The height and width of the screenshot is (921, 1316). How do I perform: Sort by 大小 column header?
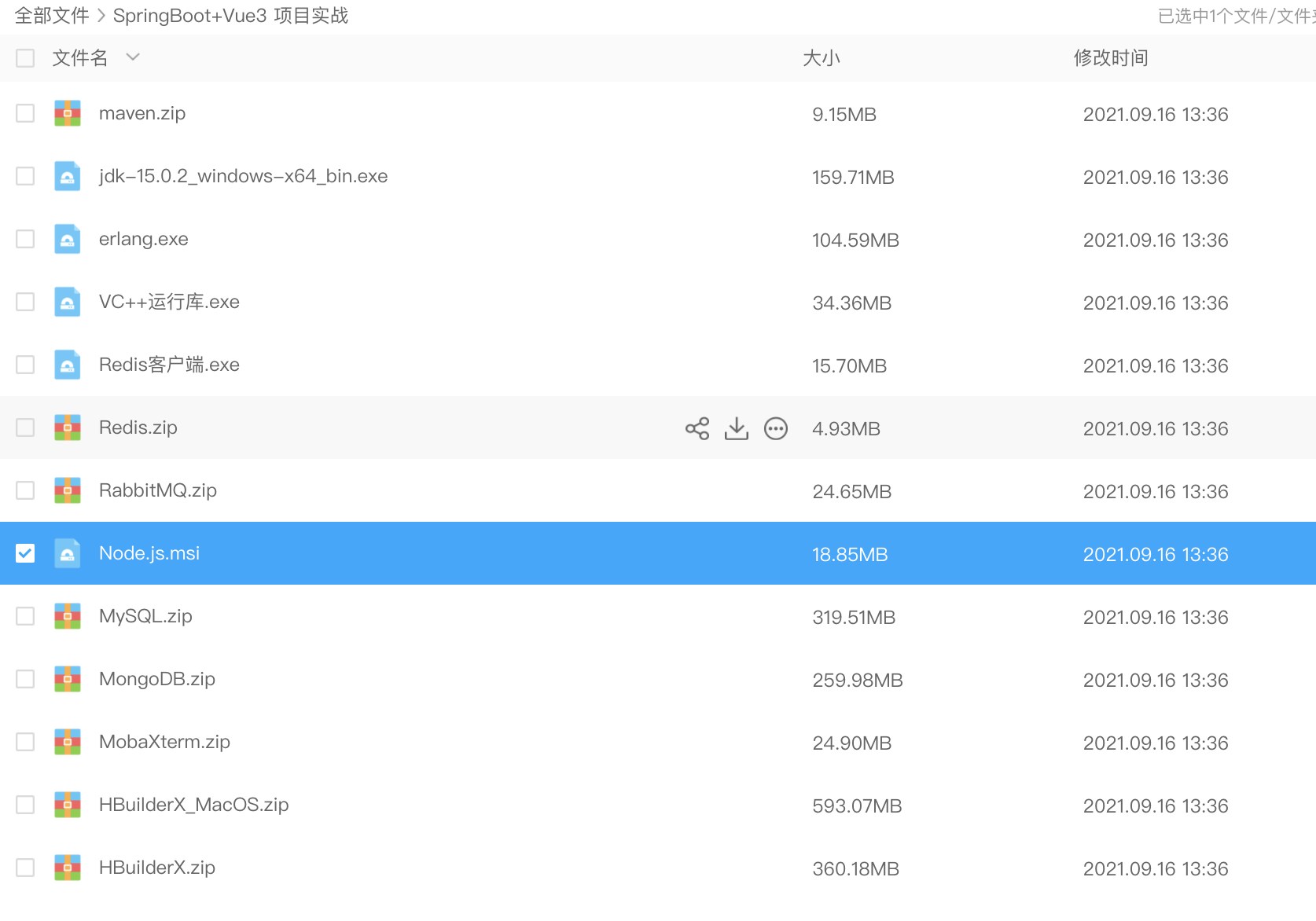(x=822, y=58)
